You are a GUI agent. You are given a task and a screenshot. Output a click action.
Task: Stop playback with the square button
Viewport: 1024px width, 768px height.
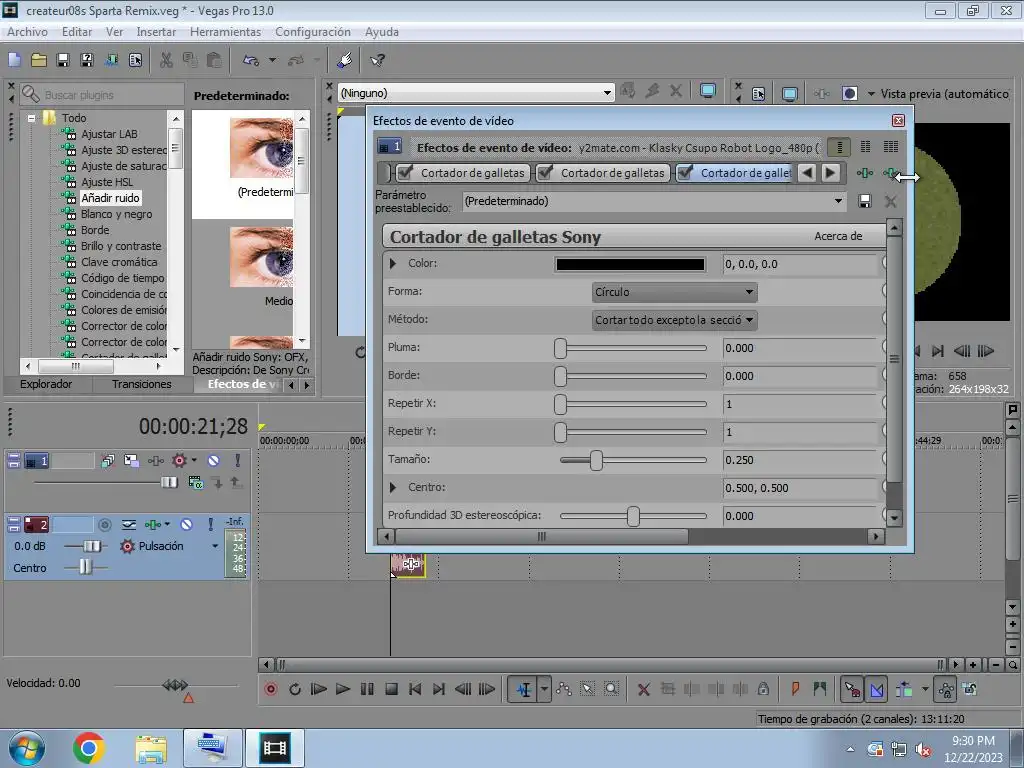click(391, 689)
